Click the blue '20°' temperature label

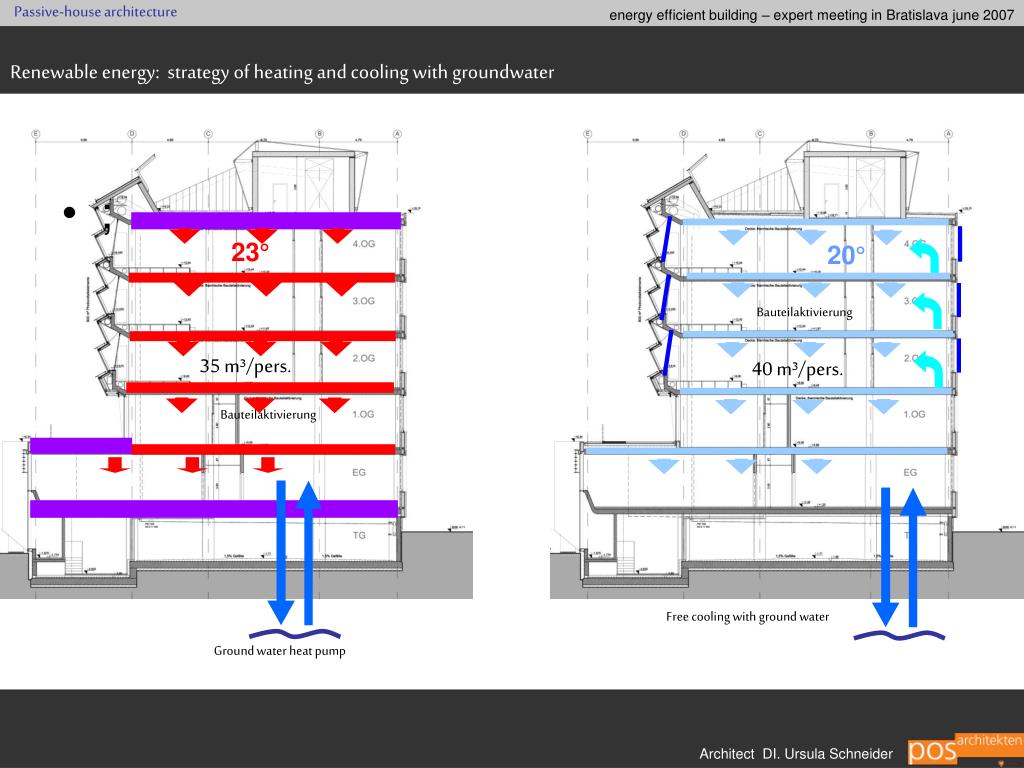tap(846, 255)
